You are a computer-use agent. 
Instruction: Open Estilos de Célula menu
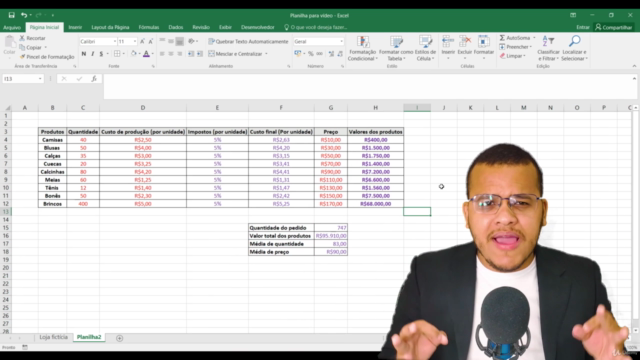(425, 48)
